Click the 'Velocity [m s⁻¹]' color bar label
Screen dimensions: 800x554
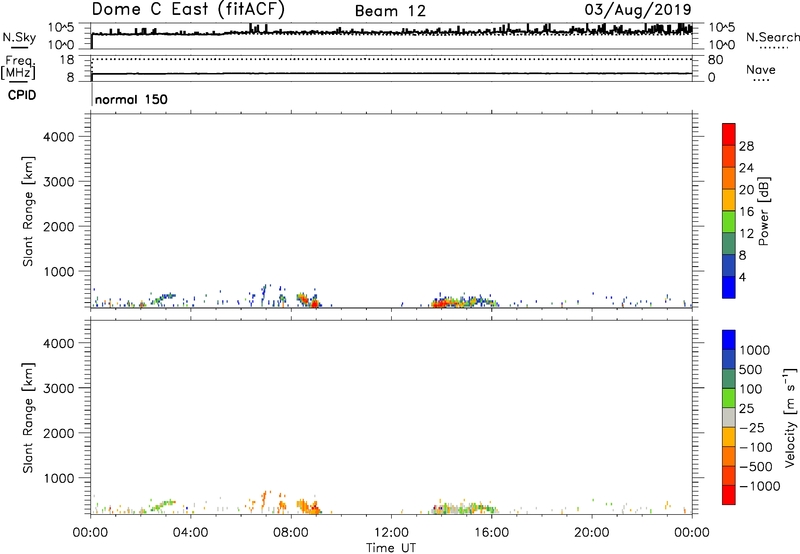point(790,417)
